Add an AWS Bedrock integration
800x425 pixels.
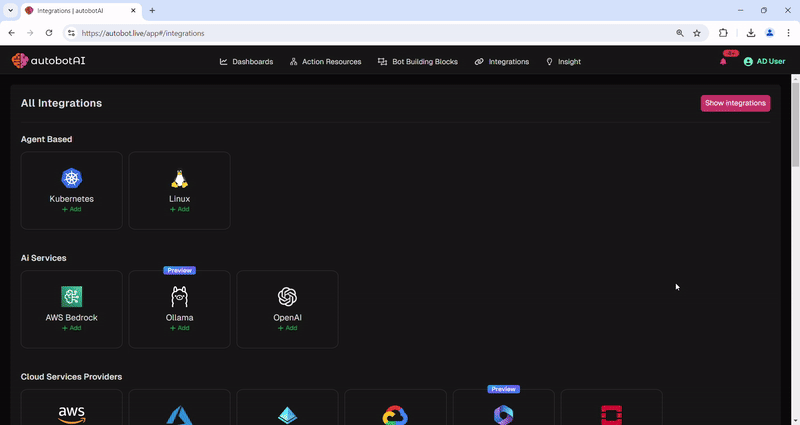[71, 328]
